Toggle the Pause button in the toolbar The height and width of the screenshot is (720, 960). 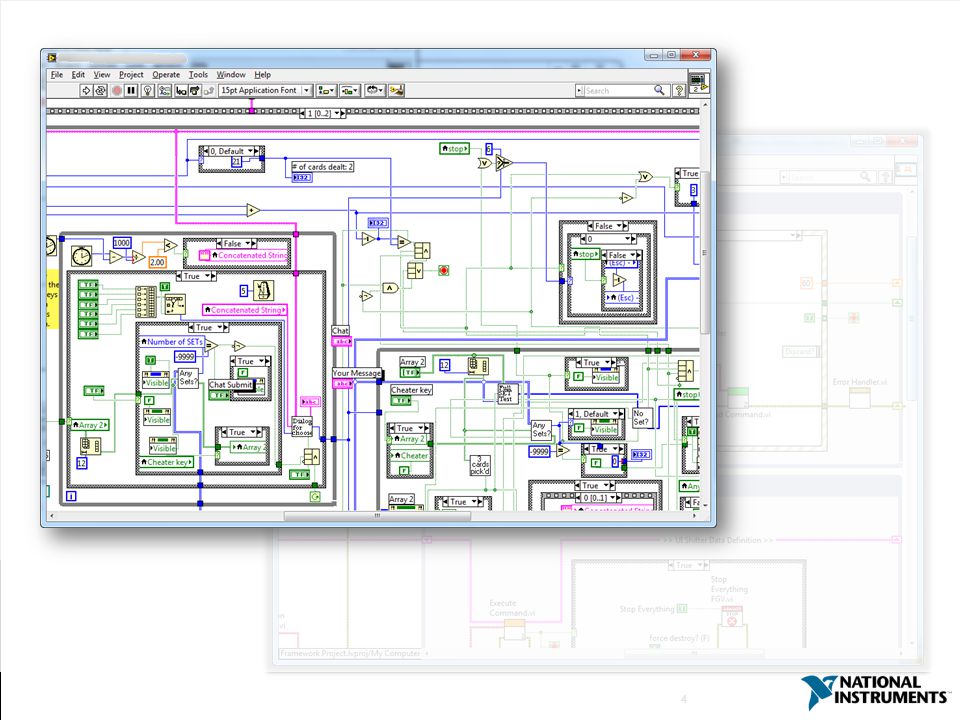[131, 91]
